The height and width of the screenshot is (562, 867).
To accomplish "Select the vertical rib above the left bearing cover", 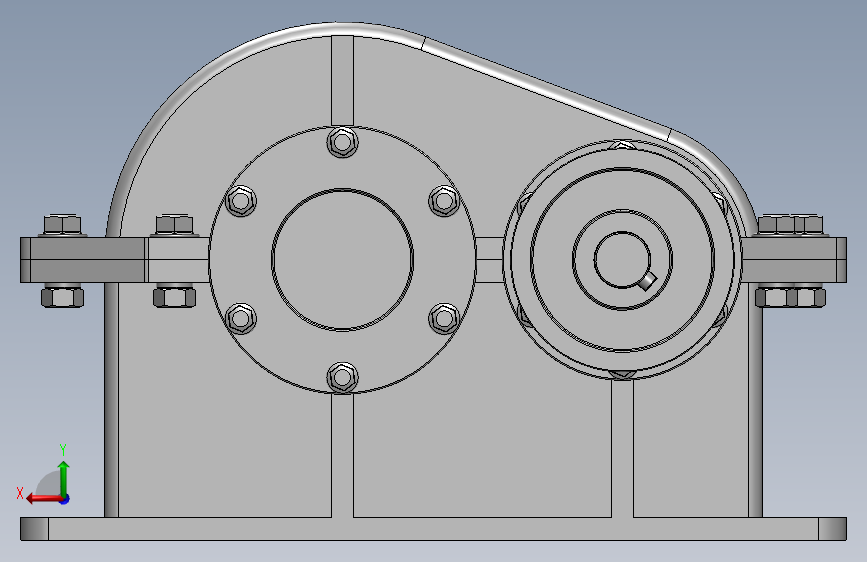I will point(342,81).
